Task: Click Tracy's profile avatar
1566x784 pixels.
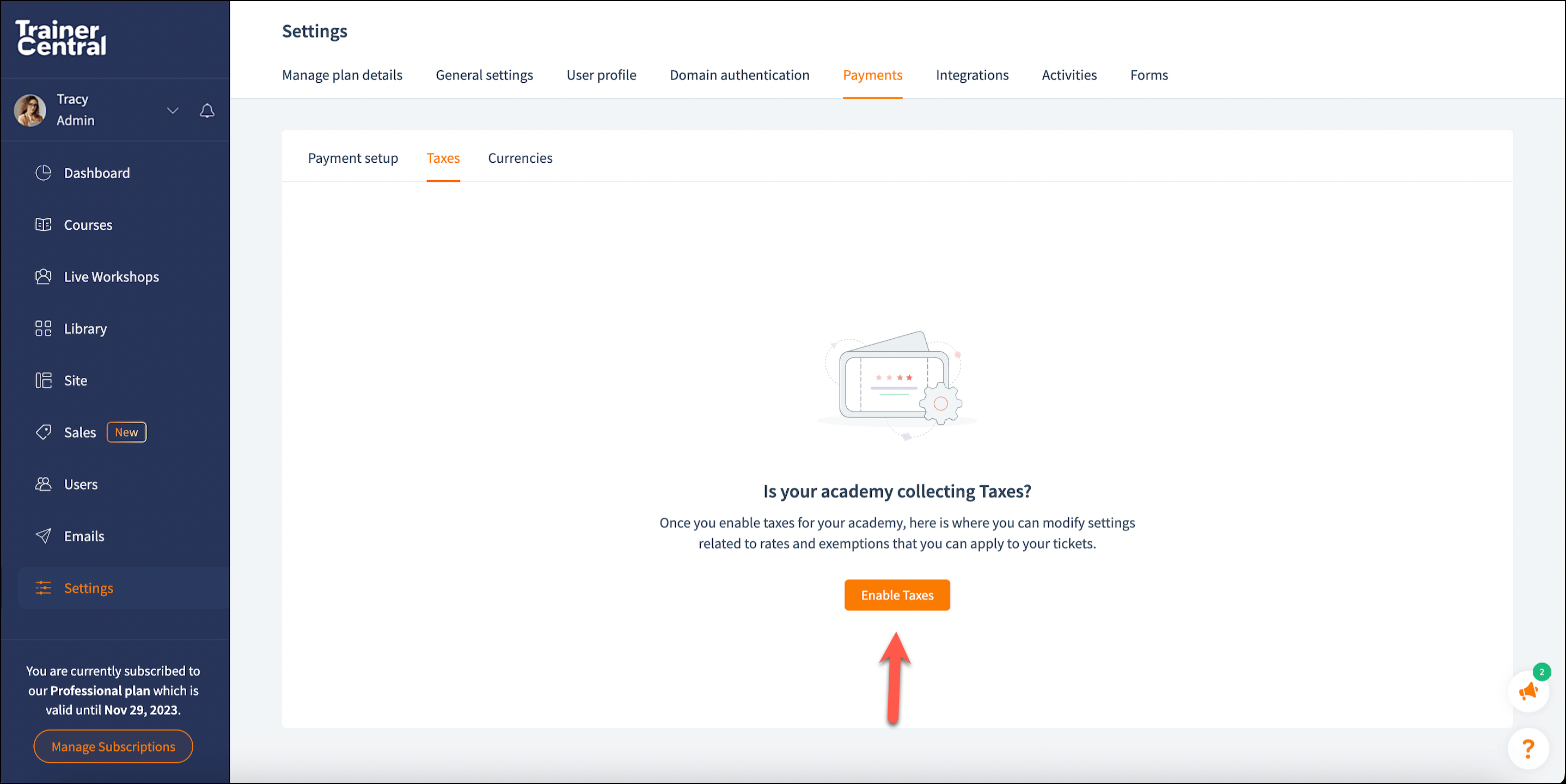Action: (30, 110)
